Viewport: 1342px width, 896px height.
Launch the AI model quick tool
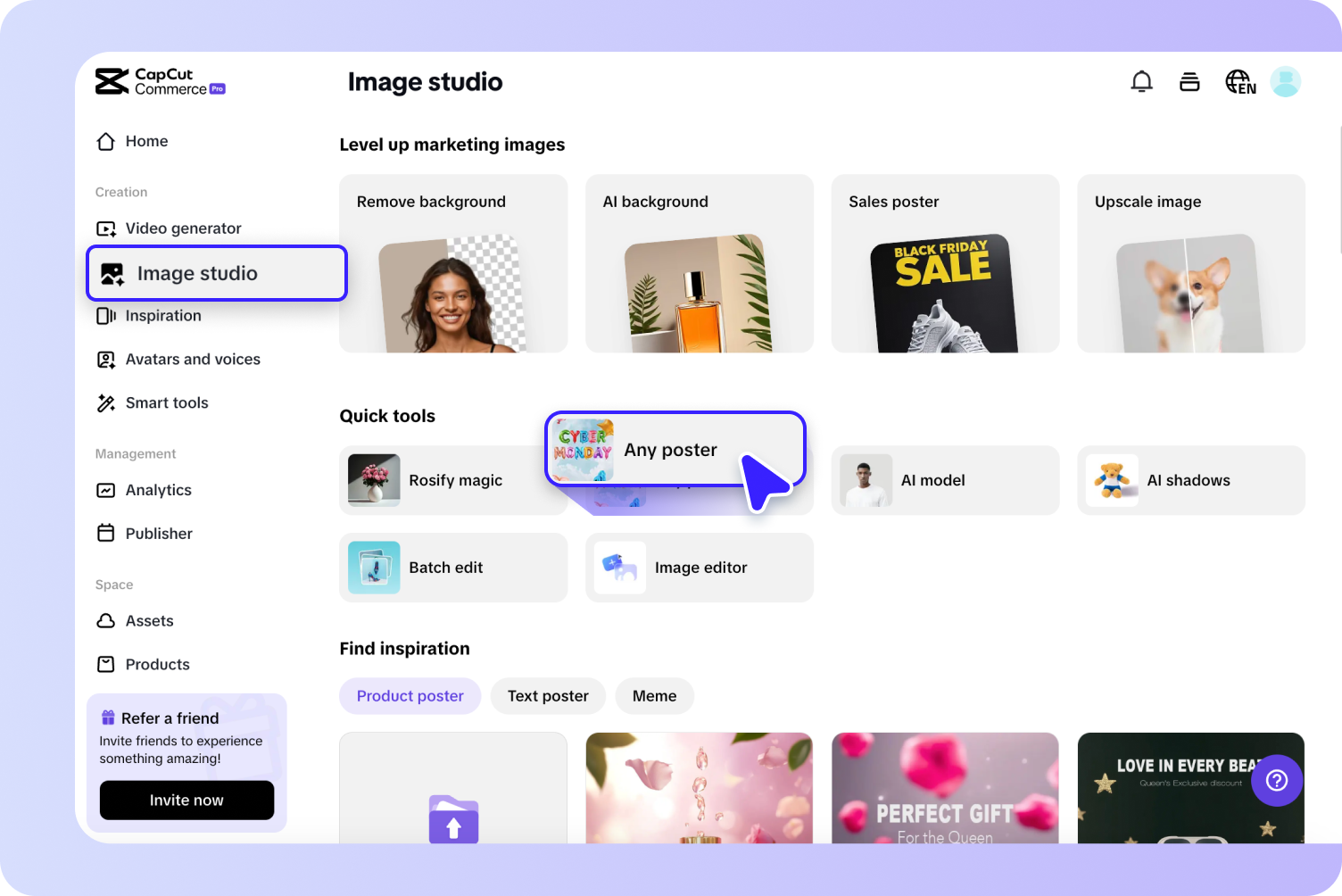point(946,480)
